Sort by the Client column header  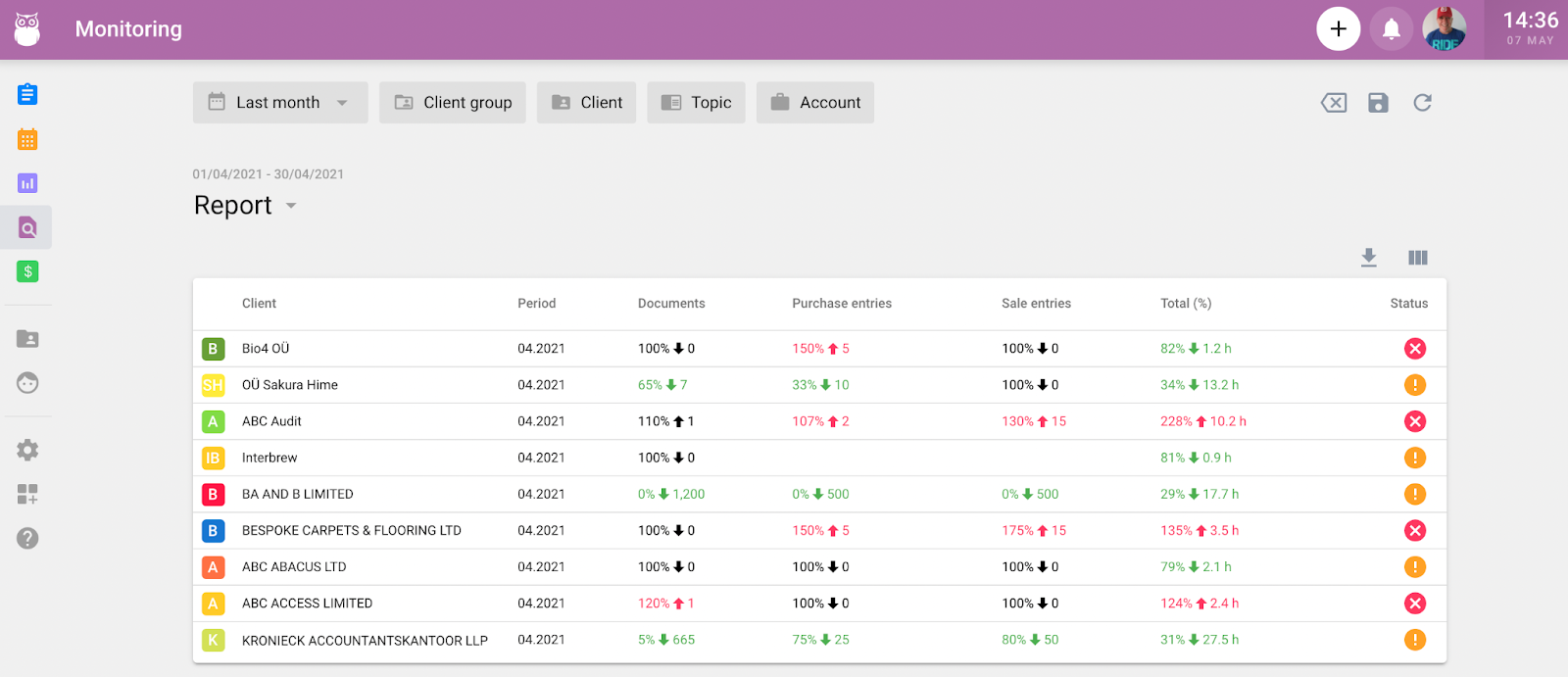[x=259, y=304]
